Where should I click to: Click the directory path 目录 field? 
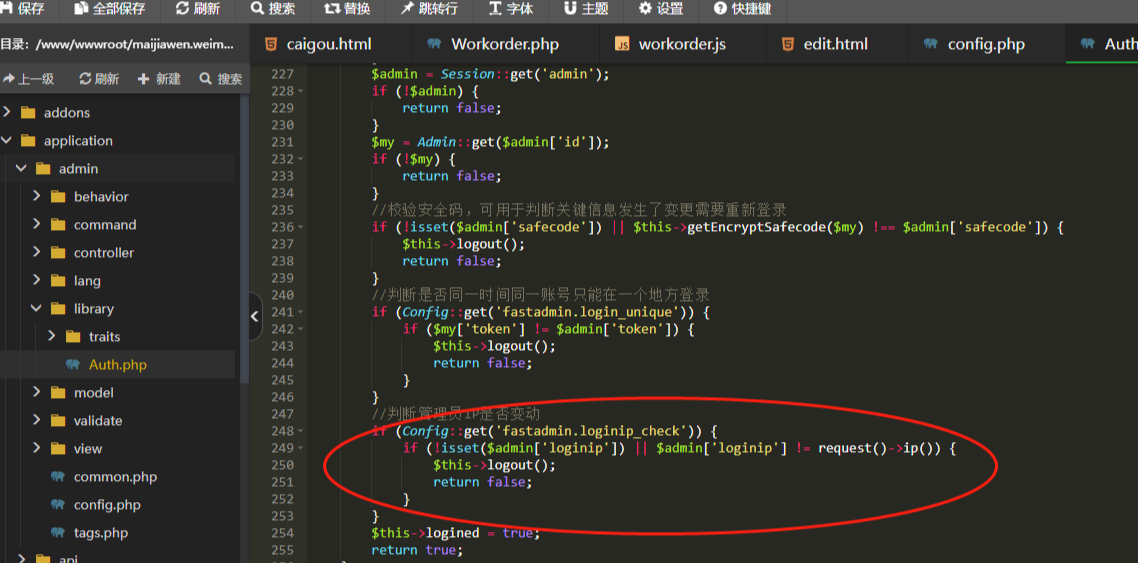118,44
